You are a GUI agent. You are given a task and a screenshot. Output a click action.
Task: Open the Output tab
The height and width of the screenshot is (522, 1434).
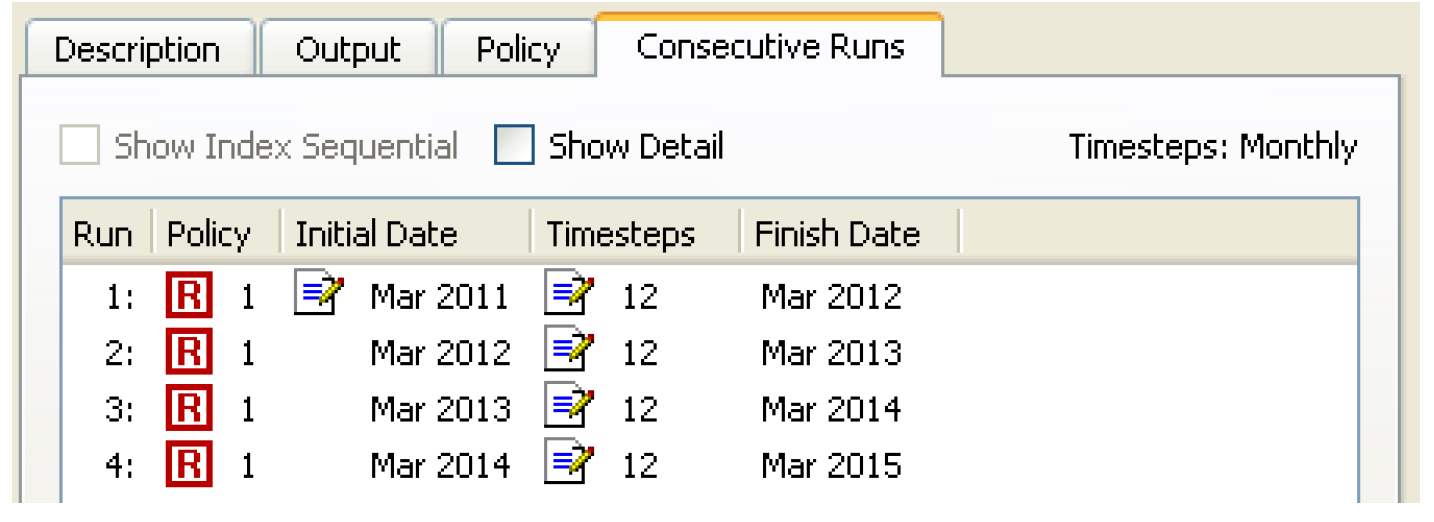click(347, 50)
